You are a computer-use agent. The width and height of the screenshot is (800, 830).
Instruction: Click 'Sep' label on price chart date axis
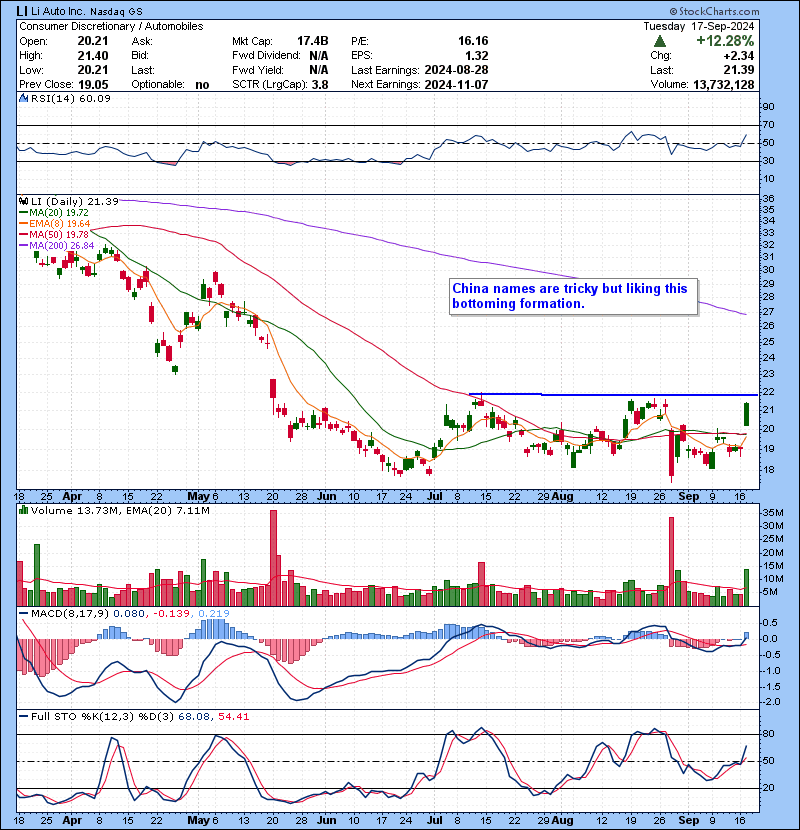688,497
